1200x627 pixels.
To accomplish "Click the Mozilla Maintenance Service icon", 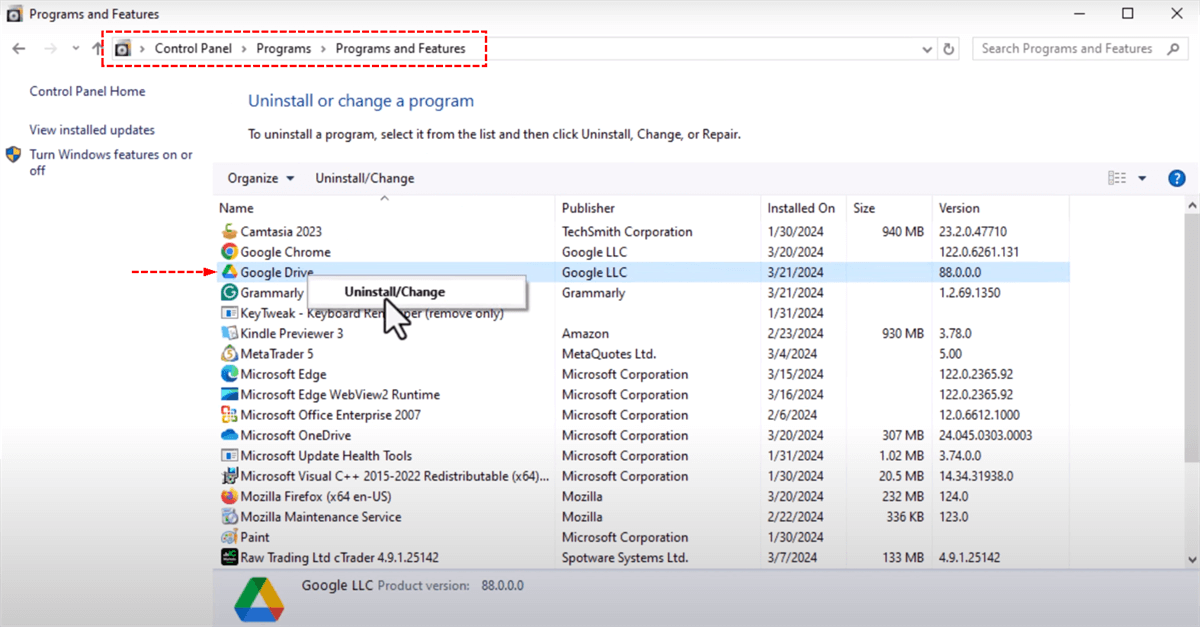I will click(229, 517).
